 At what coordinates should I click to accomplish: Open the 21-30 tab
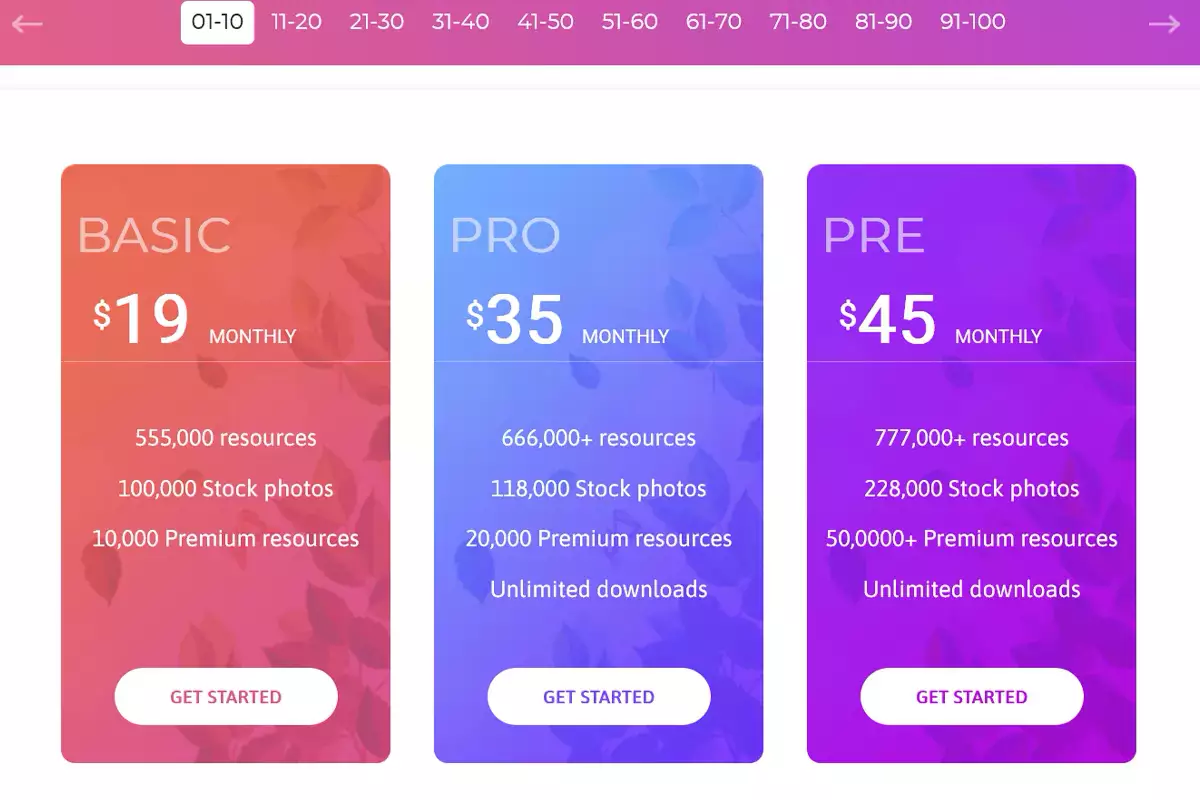pyautogui.click(x=377, y=22)
